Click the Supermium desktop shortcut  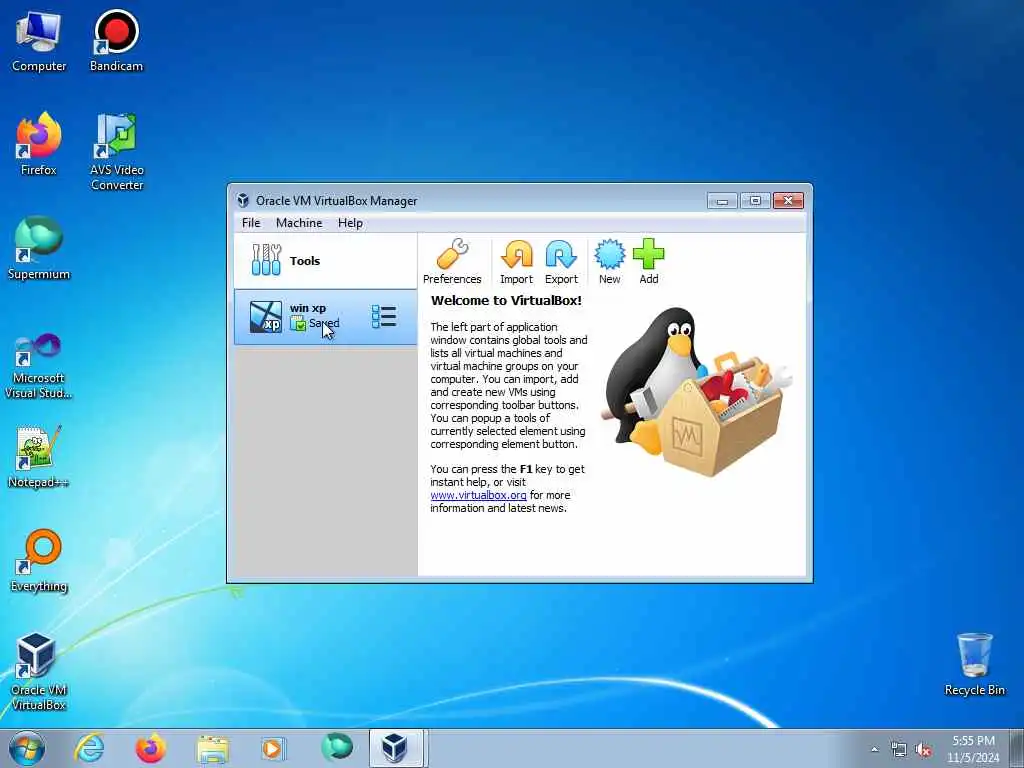(x=39, y=248)
